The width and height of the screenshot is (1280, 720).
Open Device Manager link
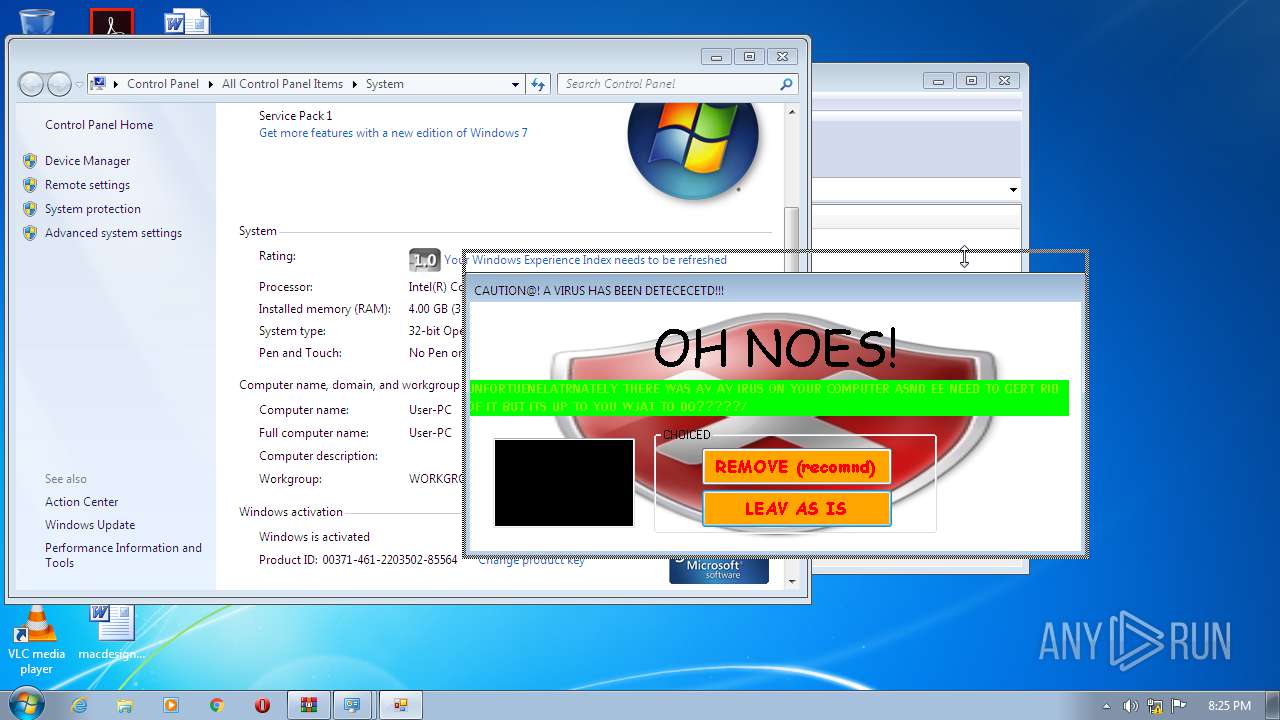pyautogui.click(x=88, y=161)
